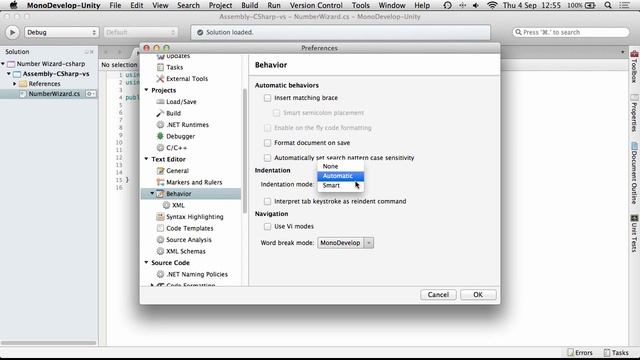Enable Insert matching brace checkbox
The height and width of the screenshot is (360, 640).
(x=267, y=98)
